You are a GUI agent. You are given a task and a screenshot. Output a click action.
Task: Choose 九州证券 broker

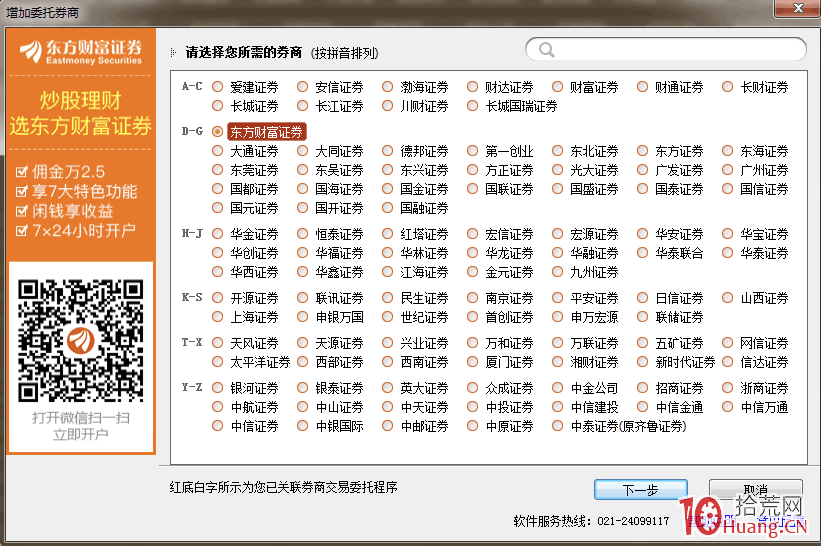(x=557, y=272)
